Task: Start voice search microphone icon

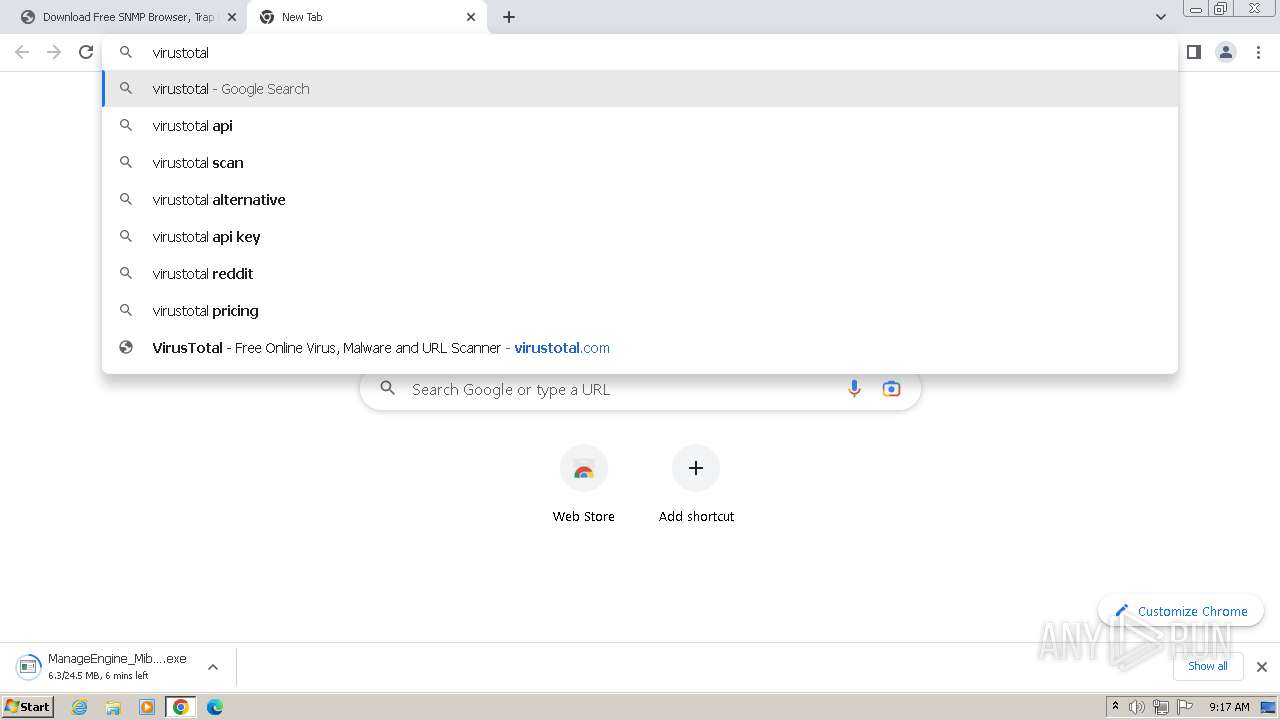Action: click(854, 389)
